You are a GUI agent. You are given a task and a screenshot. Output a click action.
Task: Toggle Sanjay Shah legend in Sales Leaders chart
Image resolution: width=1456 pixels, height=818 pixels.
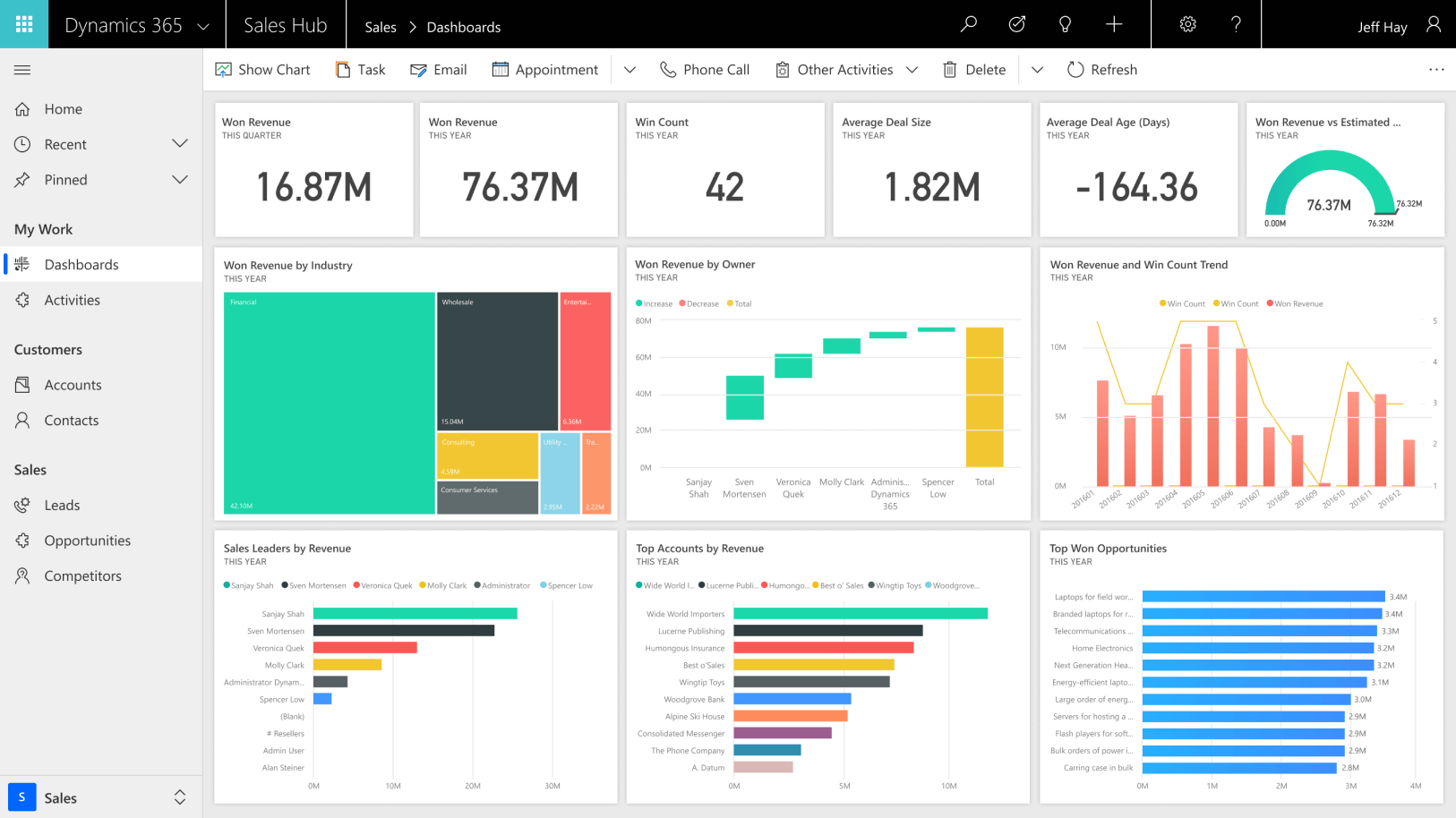click(248, 584)
